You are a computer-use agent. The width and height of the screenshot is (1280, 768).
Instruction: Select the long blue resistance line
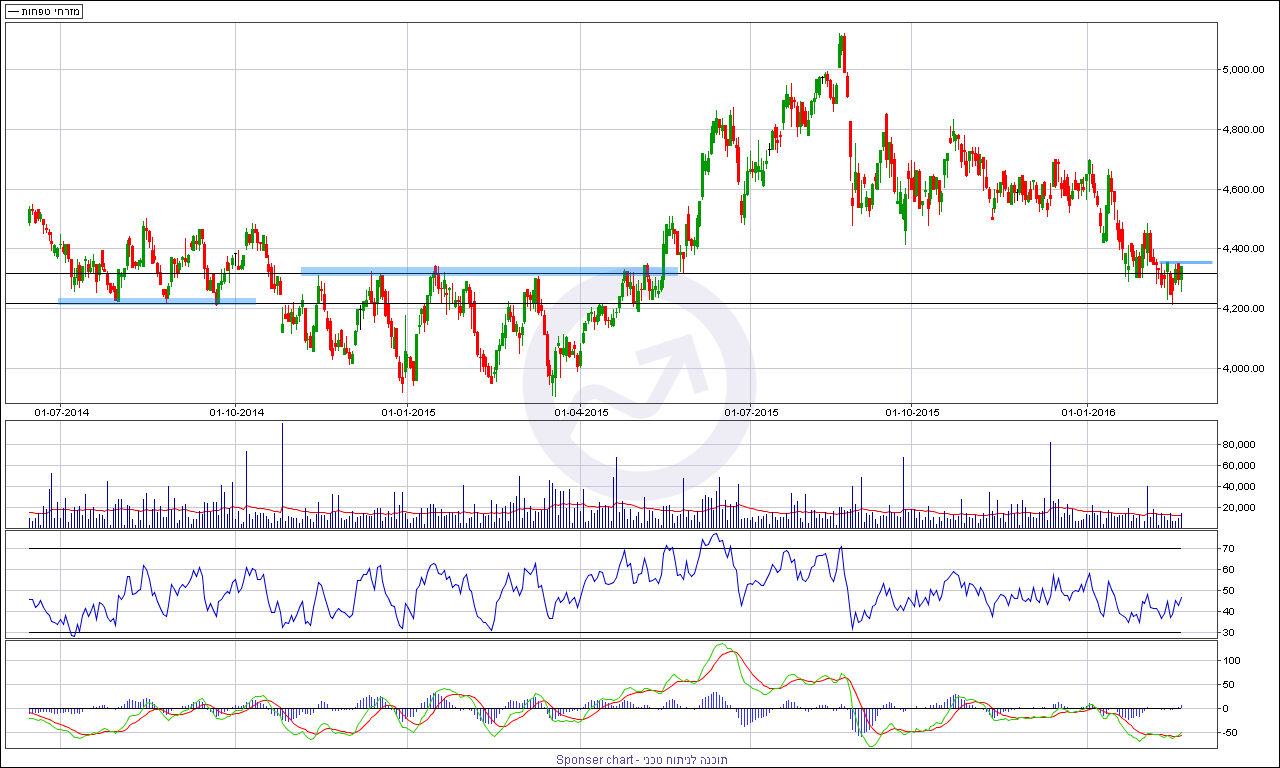(x=490, y=271)
